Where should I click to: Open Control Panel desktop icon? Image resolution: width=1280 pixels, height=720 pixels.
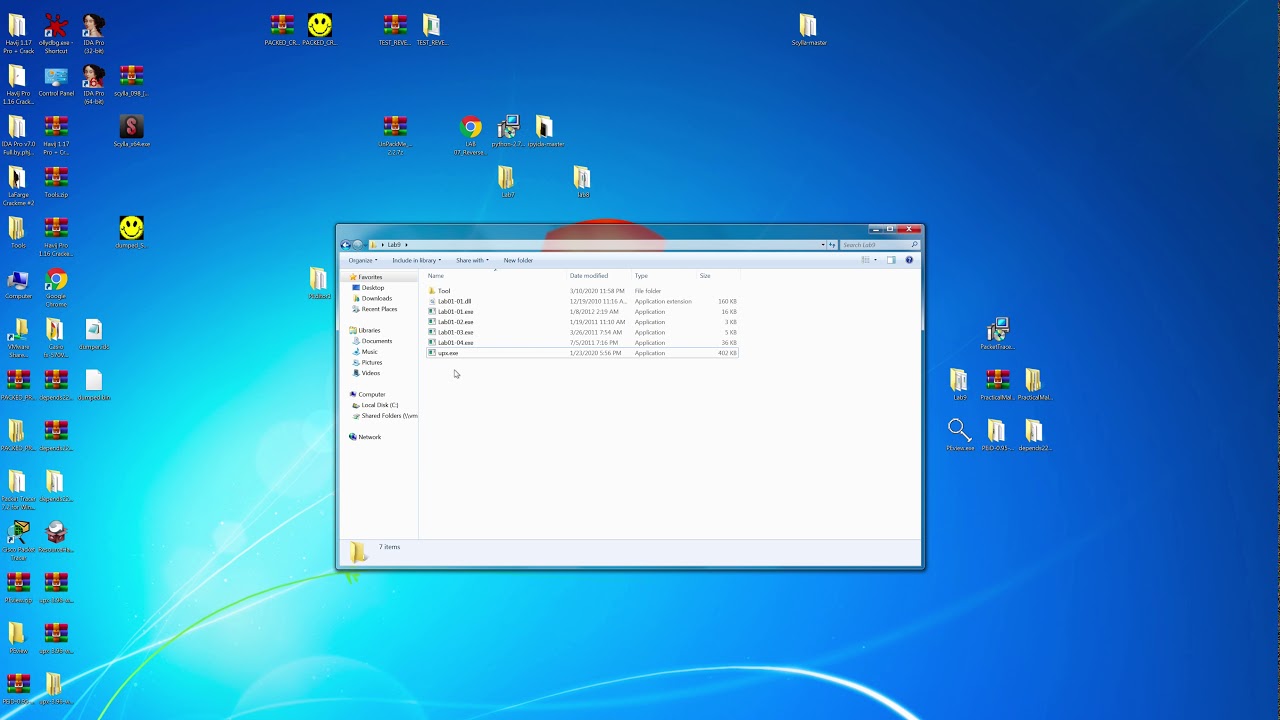click(x=56, y=82)
